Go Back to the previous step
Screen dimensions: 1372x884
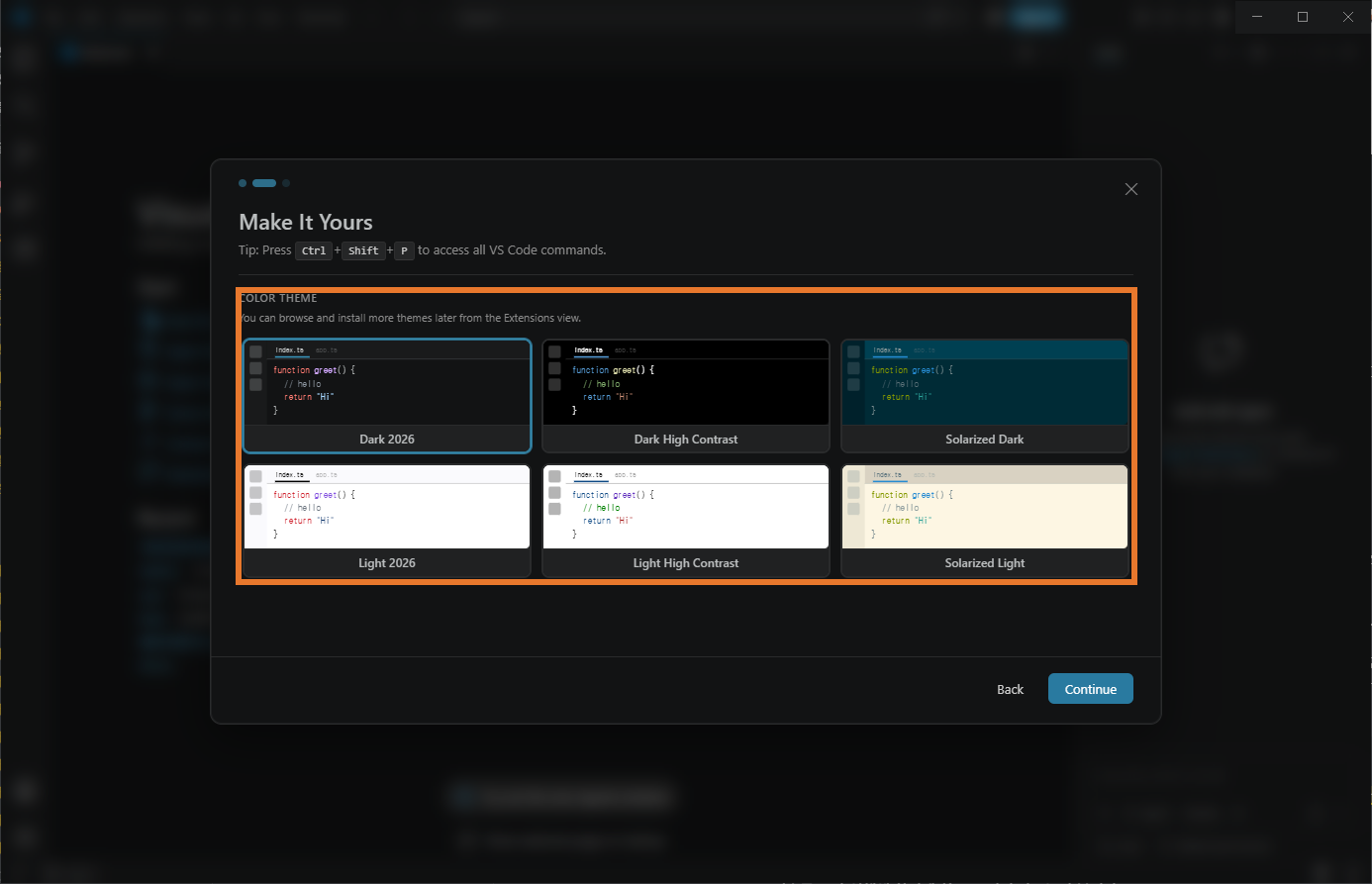[1010, 689]
